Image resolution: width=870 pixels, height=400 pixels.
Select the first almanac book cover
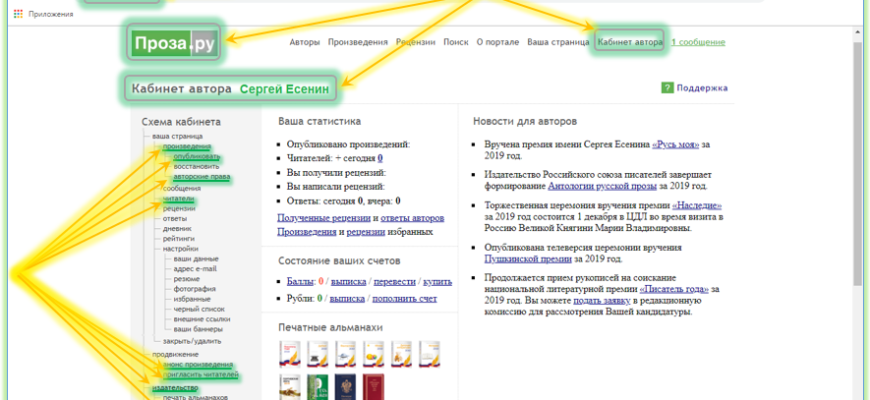click(x=290, y=354)
